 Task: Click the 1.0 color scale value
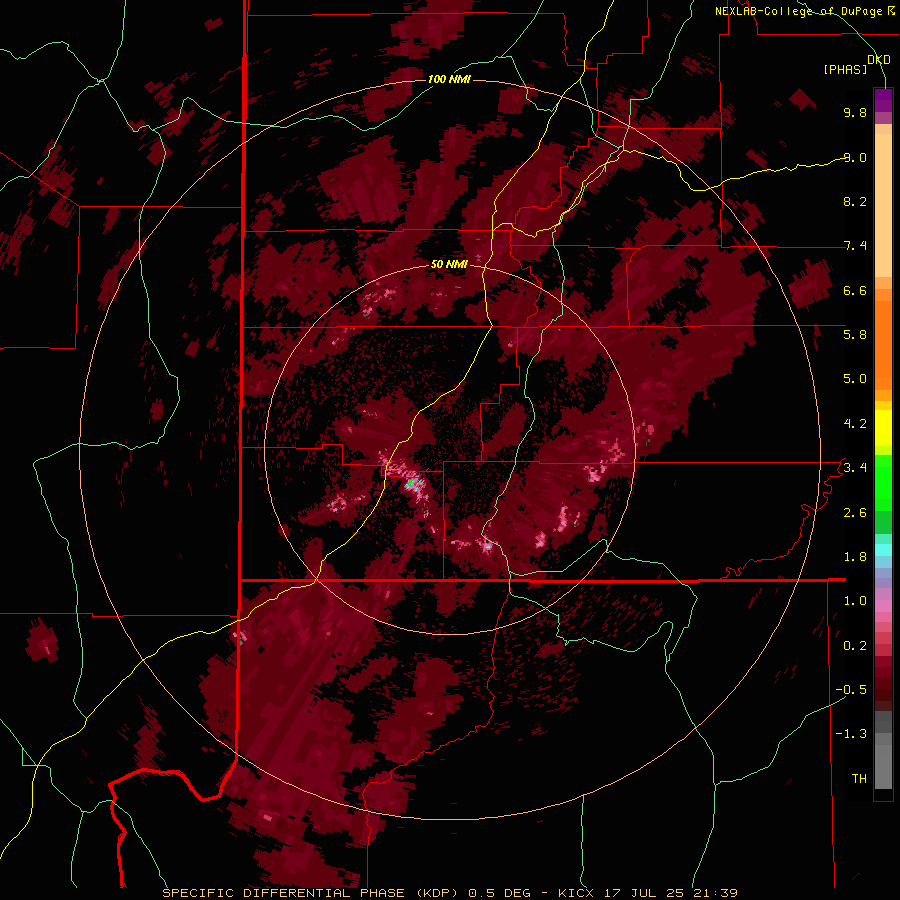[x=855, y=601]
